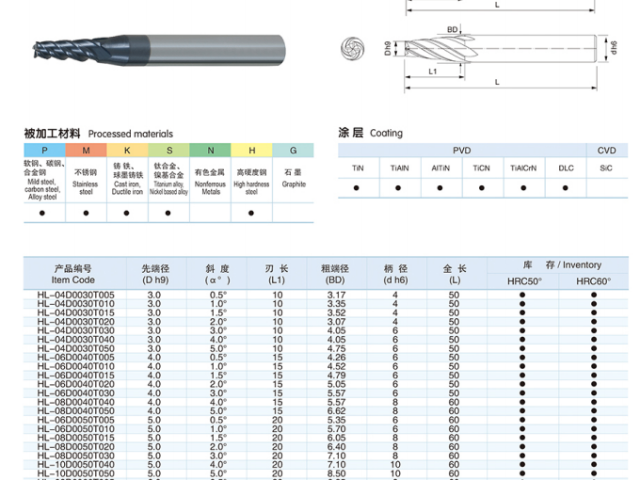This screenshot has height=480, width=640.
Task: Click the CVD coating group header
Action: pyautogui.click(x=606, y=150)
